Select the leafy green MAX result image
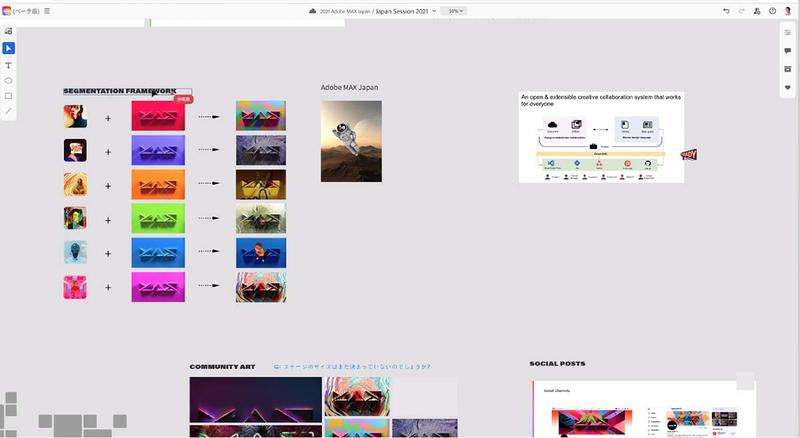The image size is (800, 438). click(261, 218)
